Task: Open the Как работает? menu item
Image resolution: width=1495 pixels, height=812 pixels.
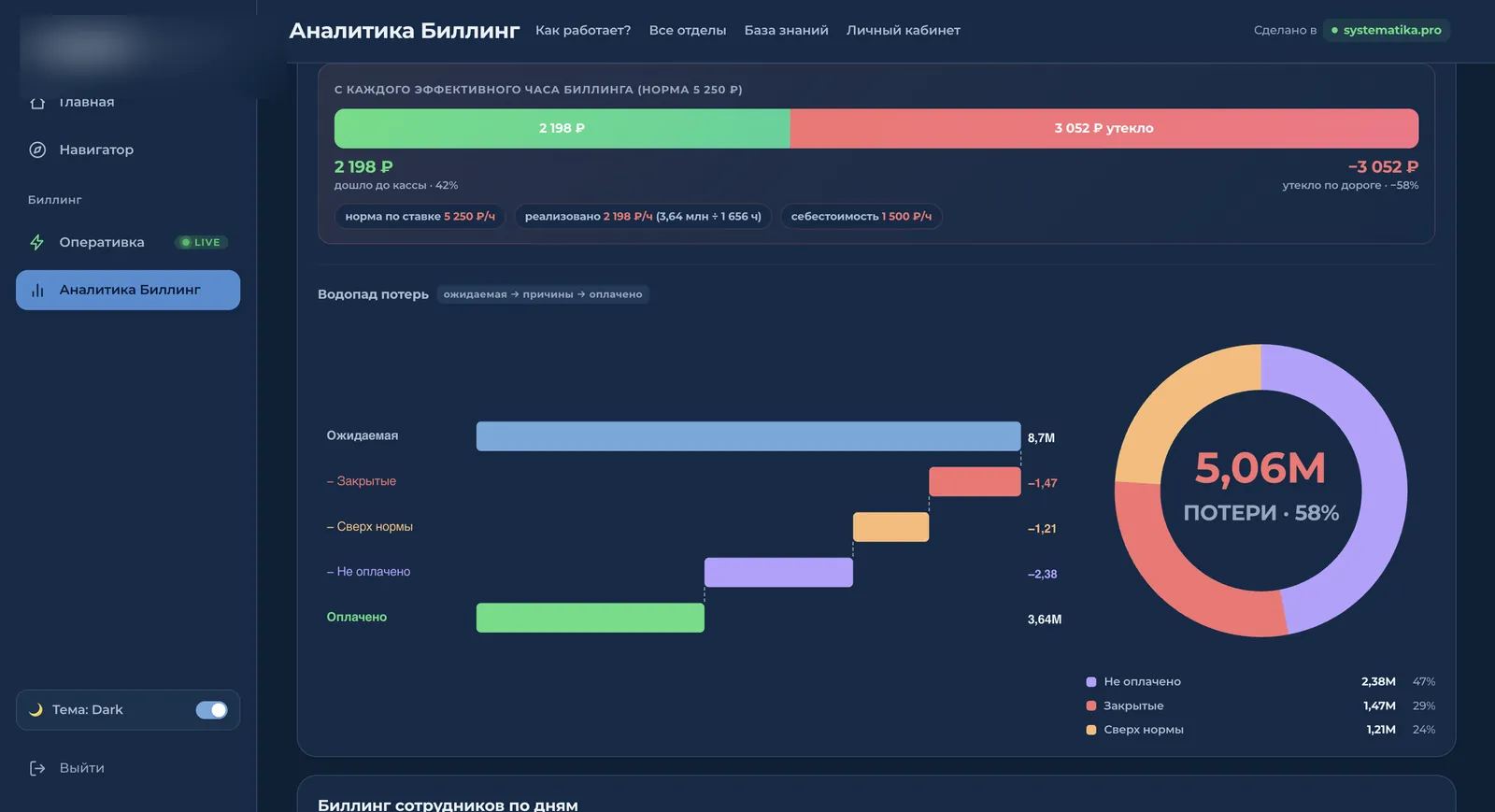Action: 583,30
